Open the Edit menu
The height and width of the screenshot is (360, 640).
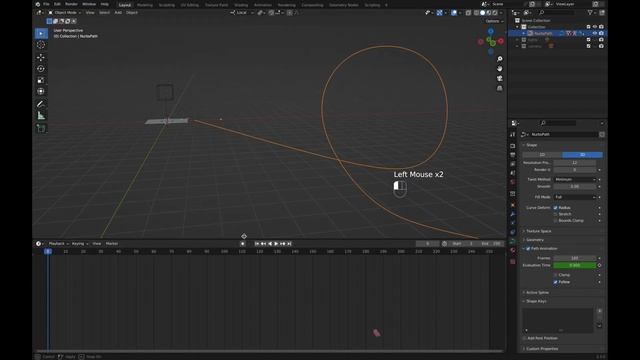tap(57, 4)
